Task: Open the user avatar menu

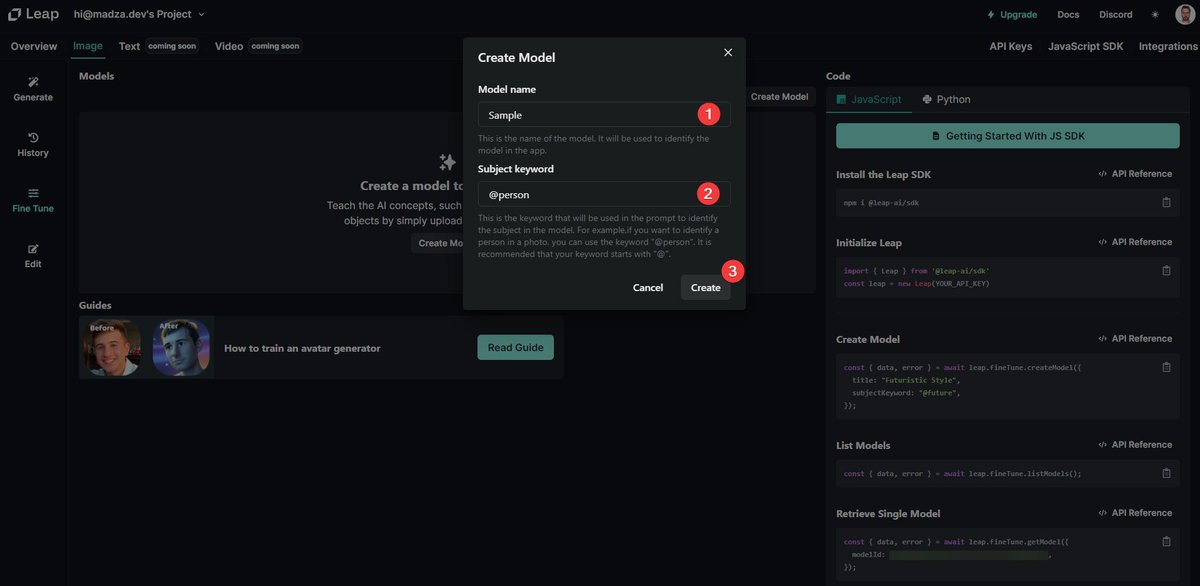Action: tap(1183, 15)
